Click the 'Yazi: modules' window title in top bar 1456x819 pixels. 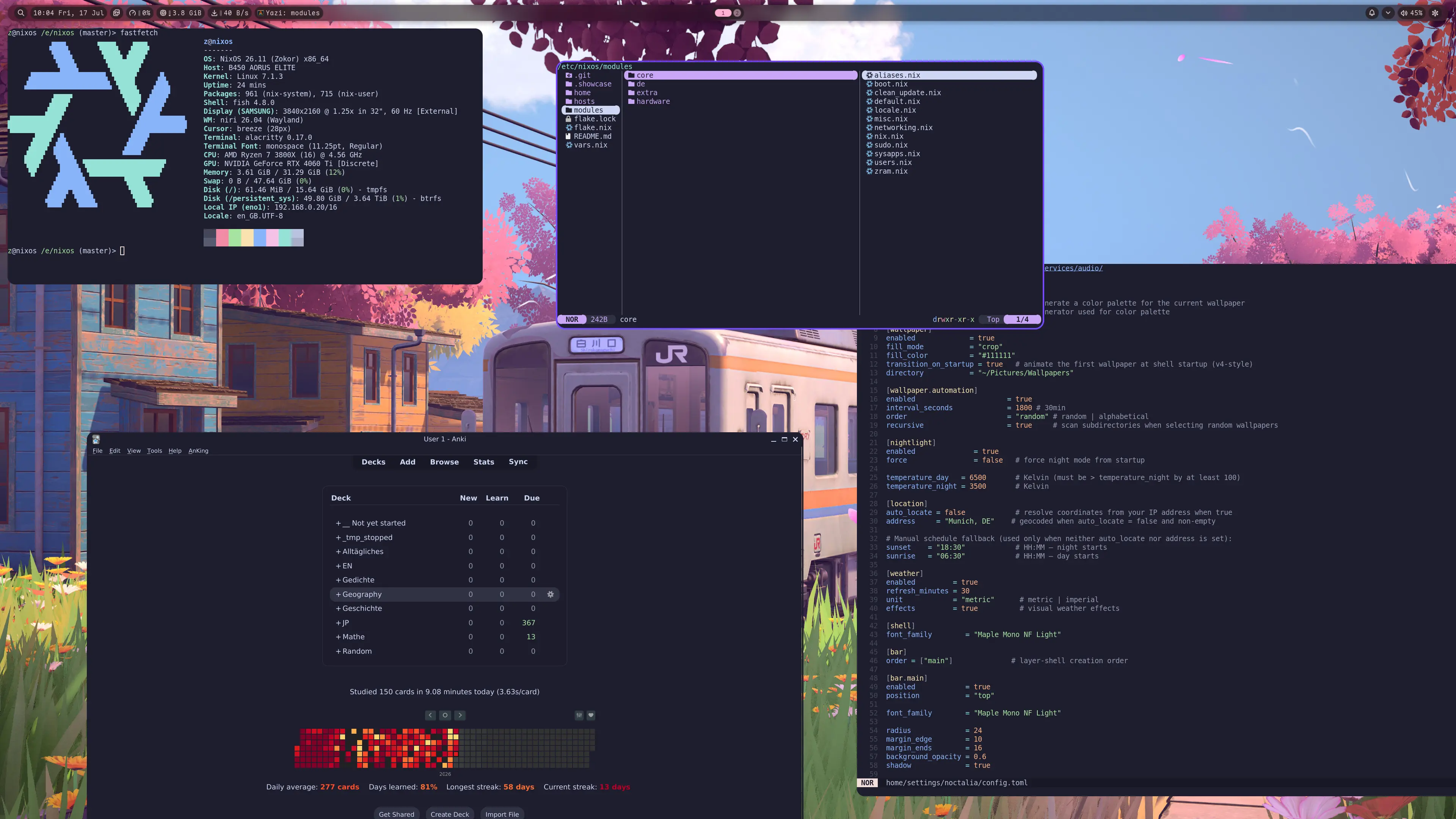(289, 13)
